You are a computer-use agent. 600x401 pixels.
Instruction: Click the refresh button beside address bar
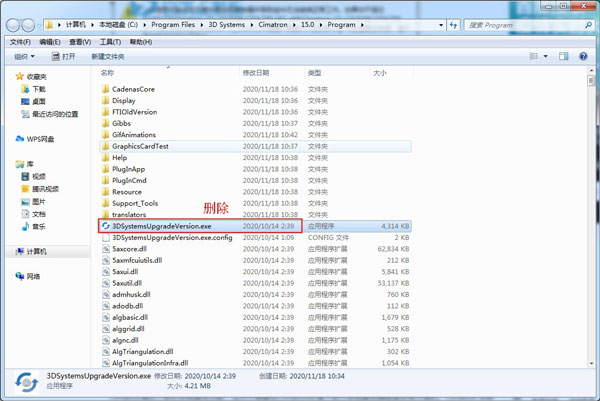[x=453, y=25]
